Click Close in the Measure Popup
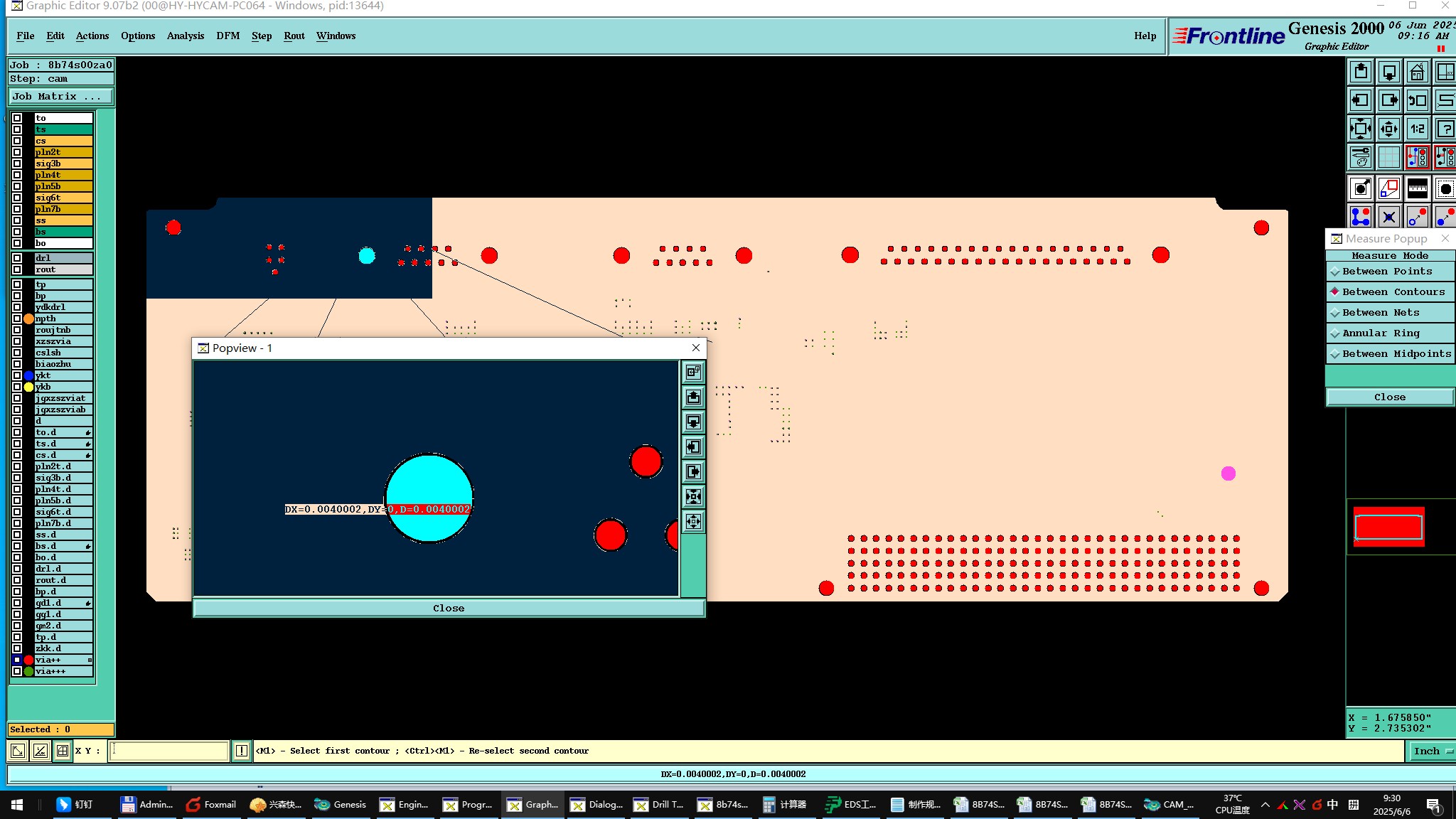The image size is (1456, 819). (x=1389, y=397)
